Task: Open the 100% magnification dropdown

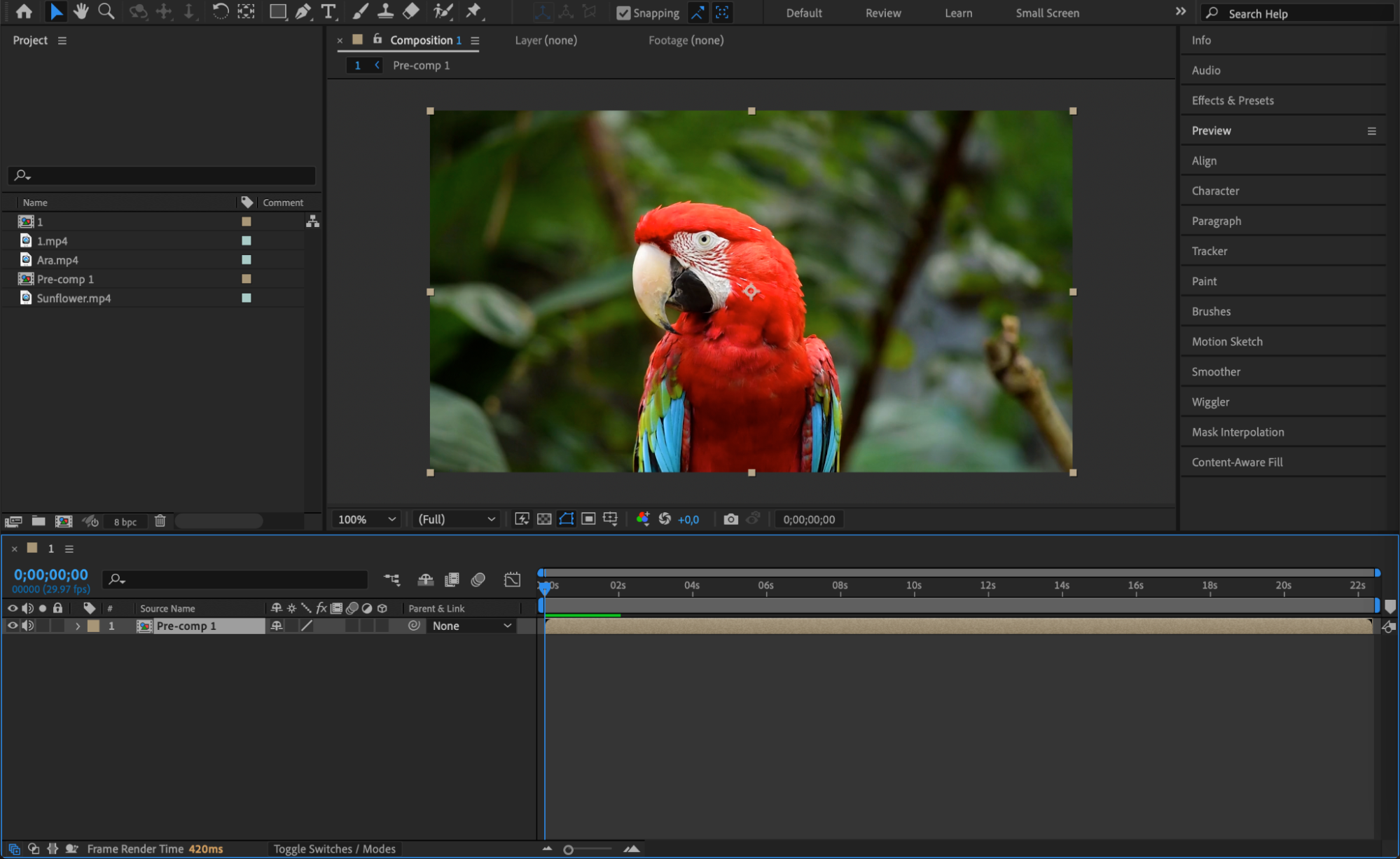Action: (x=367, y=519)
